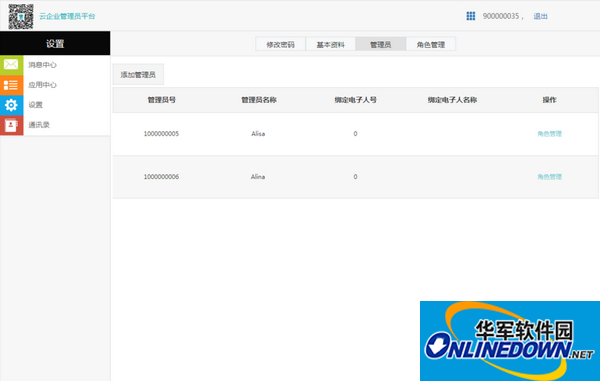The height and width of the screenshot is (381, 600).
Task: Click the admin name Alina
Action: coord(258,177)
